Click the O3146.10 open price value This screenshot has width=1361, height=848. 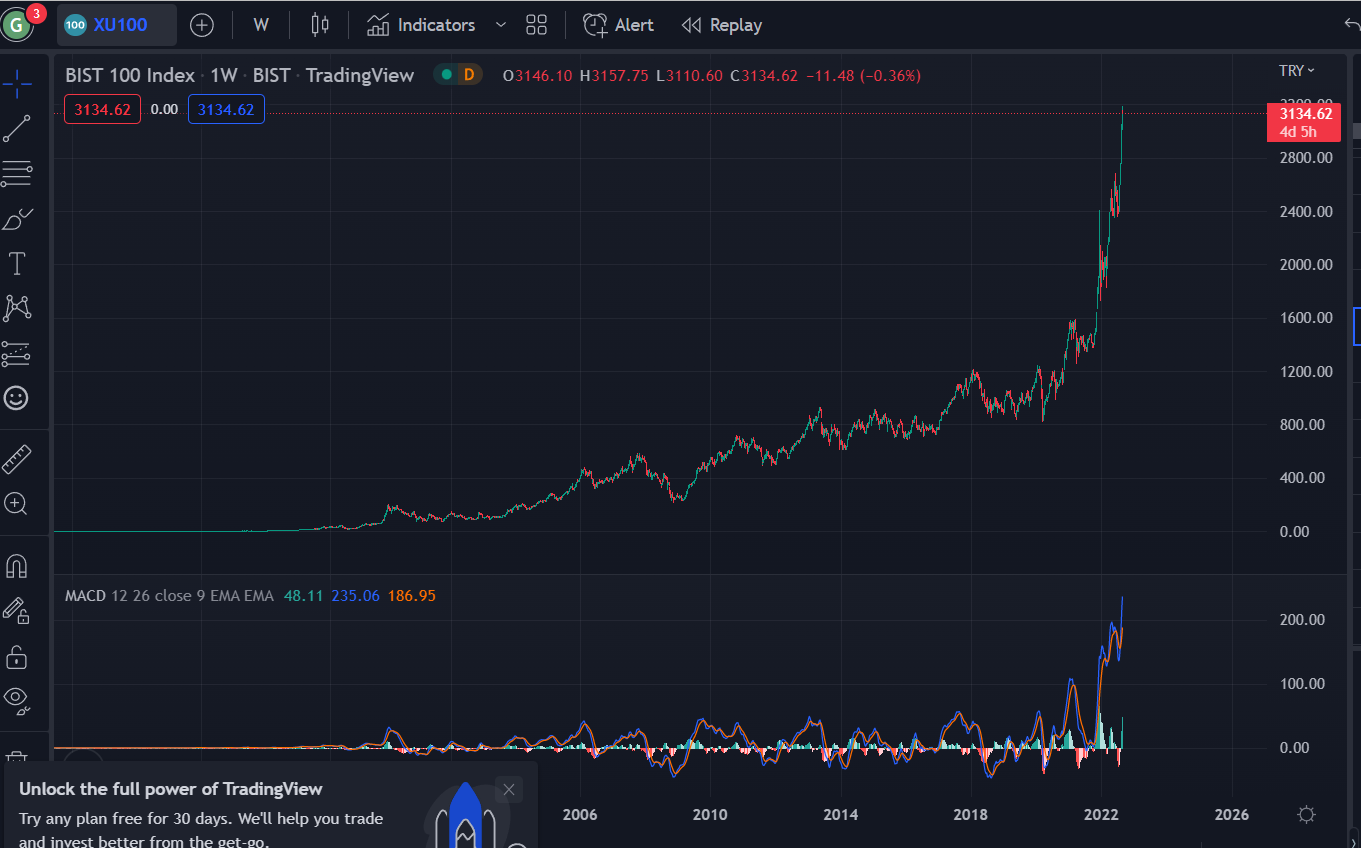point(537,76)
